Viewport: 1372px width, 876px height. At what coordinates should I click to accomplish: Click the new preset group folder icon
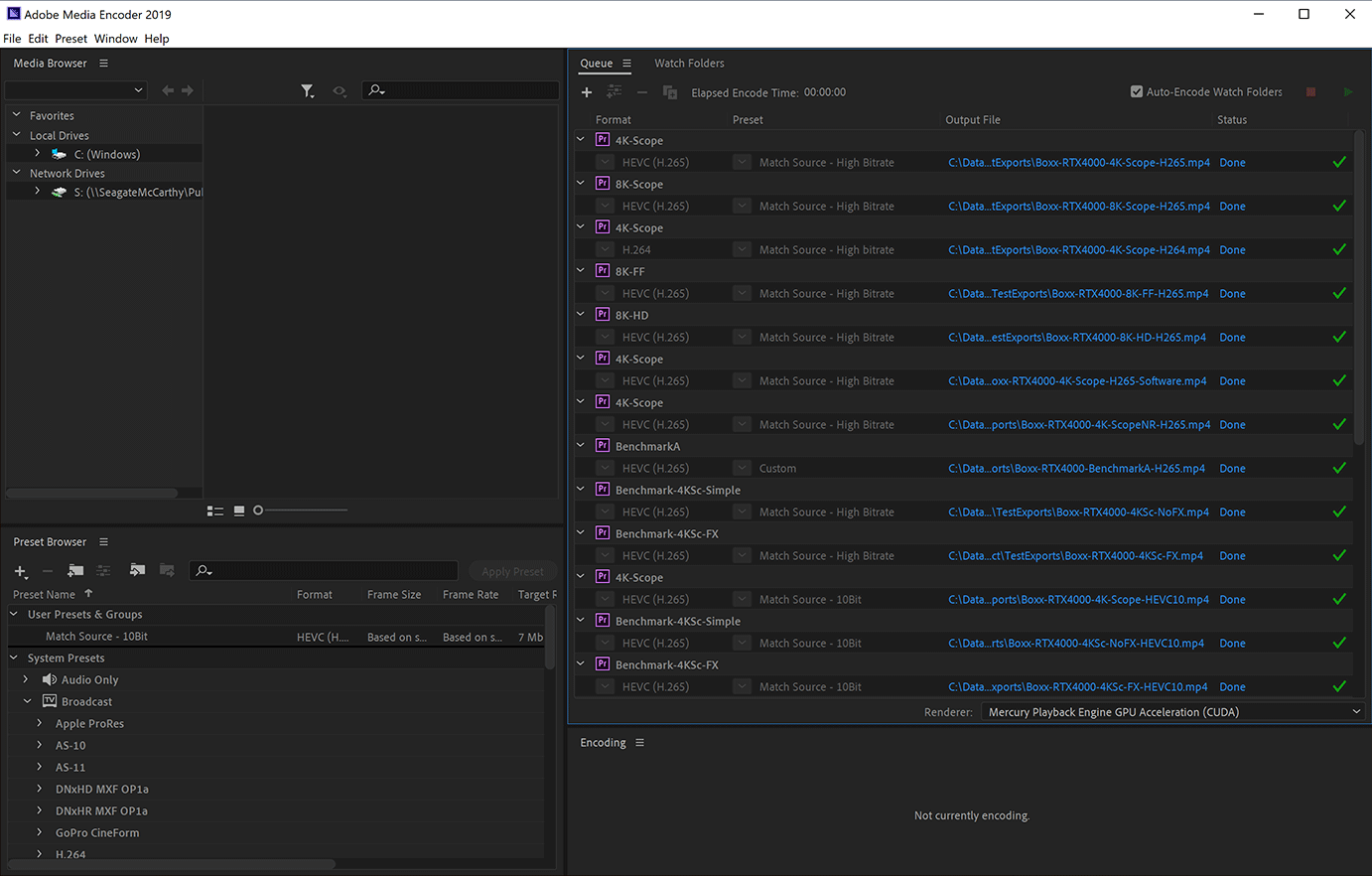point(75,571)
